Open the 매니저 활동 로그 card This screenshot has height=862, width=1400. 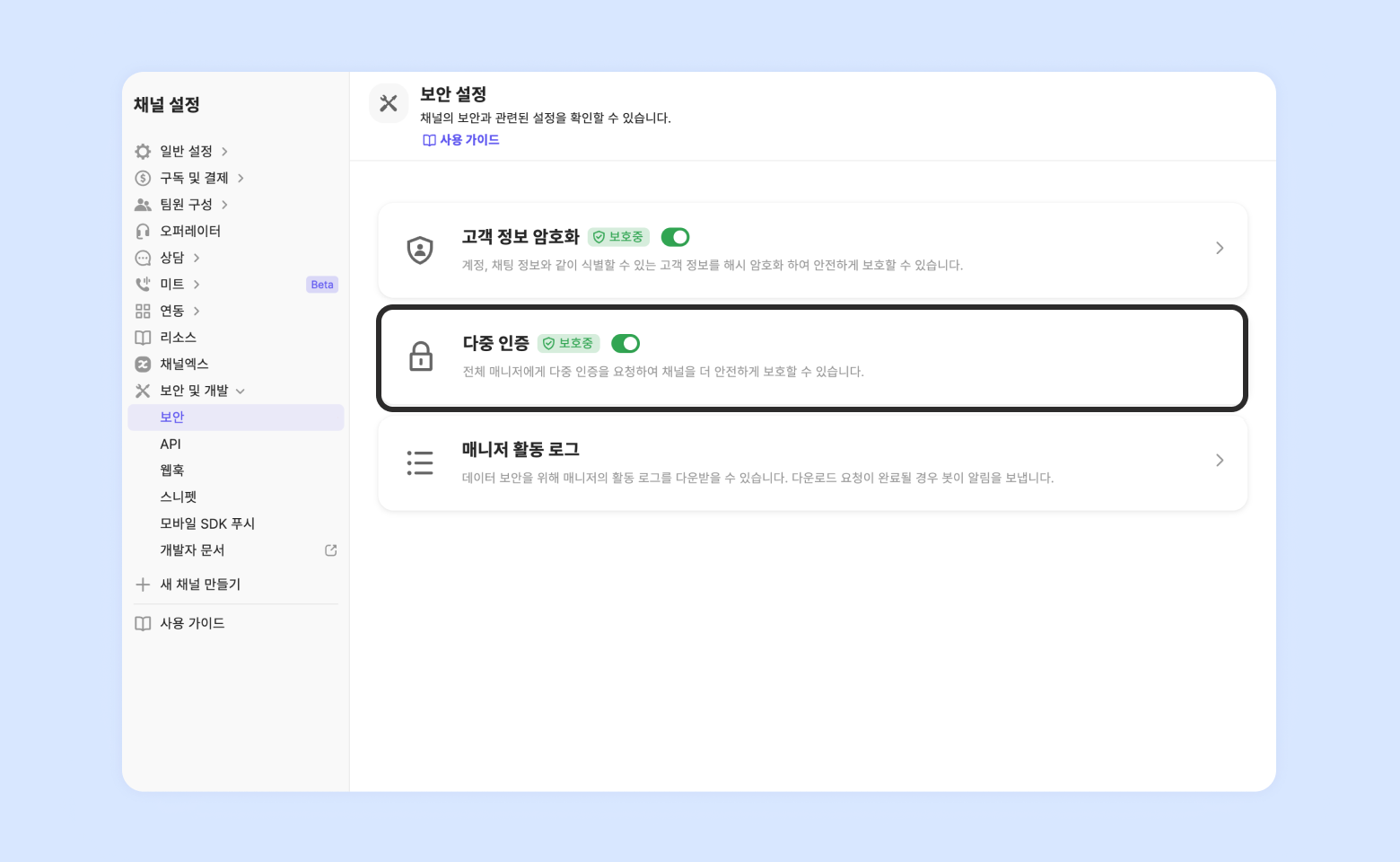point(812,462)
